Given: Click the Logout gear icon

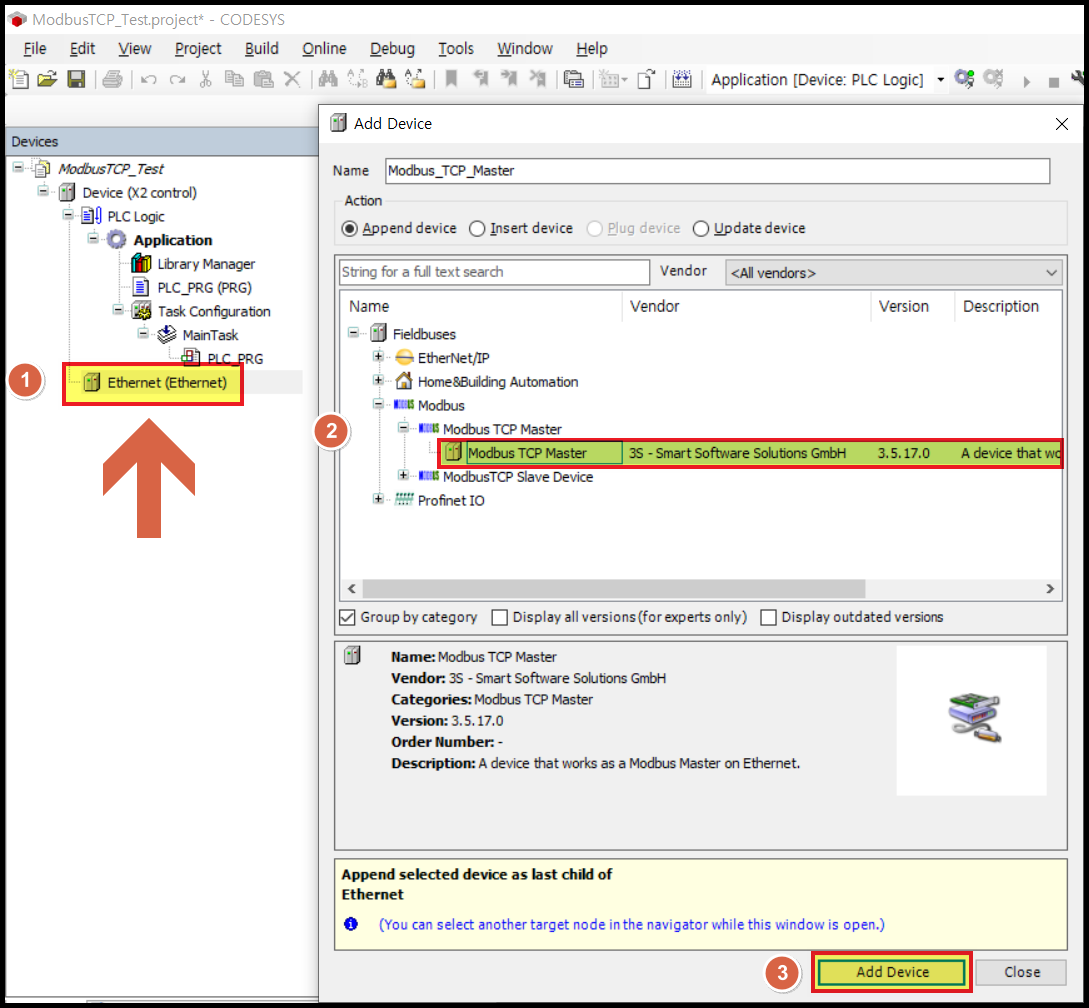Looking at the screenshot, I should tap(993, 80).
